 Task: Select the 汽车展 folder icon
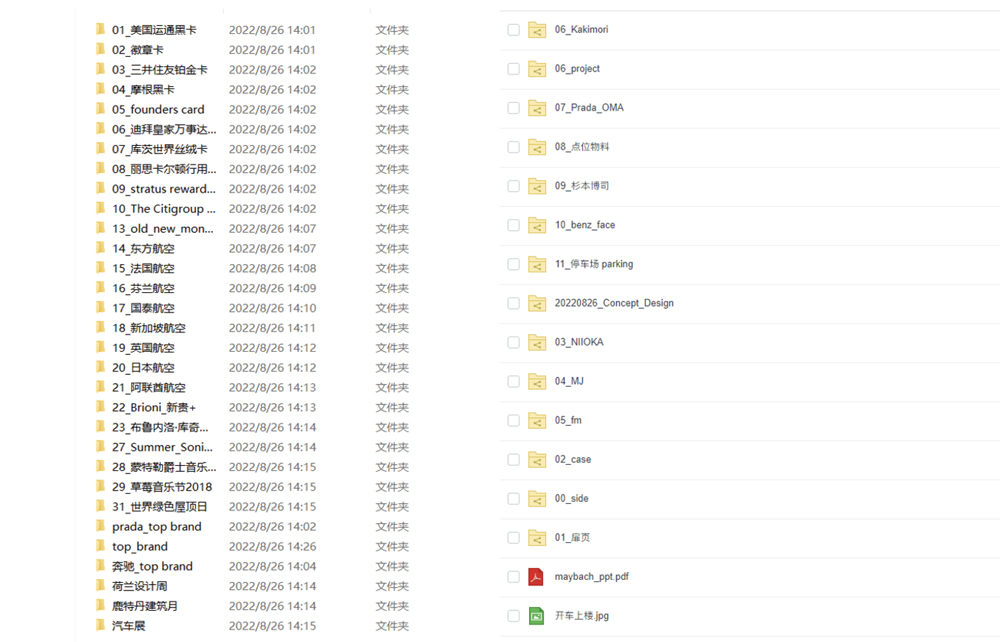tap(100, 625)
